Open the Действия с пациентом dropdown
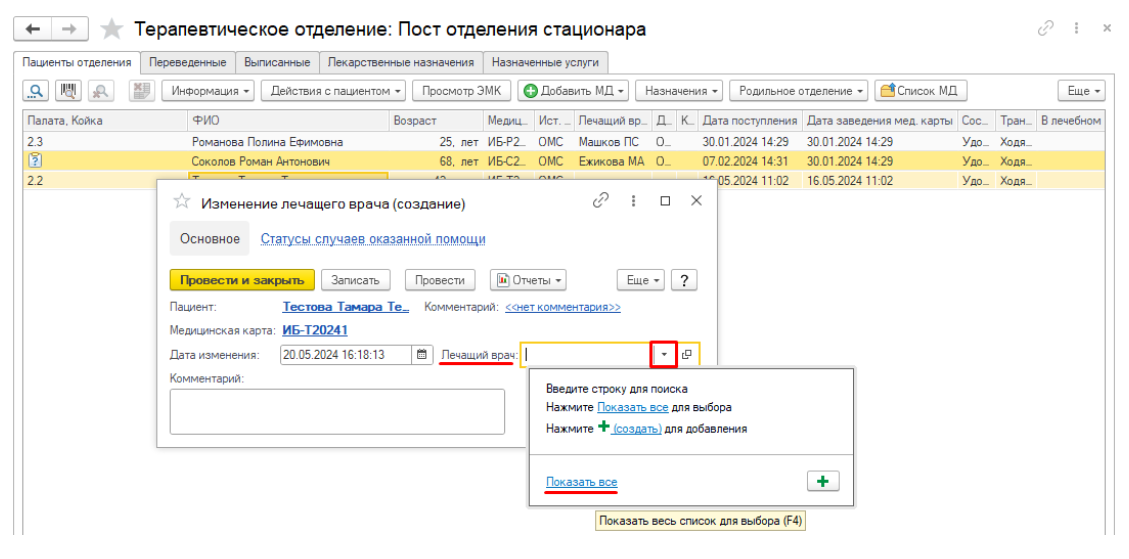 pyautogui.click(x=333, y=91)
